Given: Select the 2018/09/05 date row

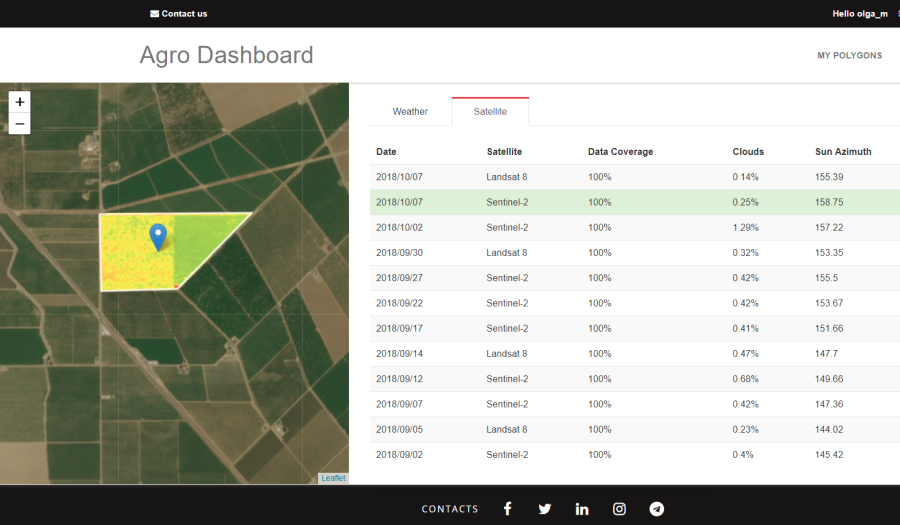Looking at the screenshot, I should tap(635, 429).
